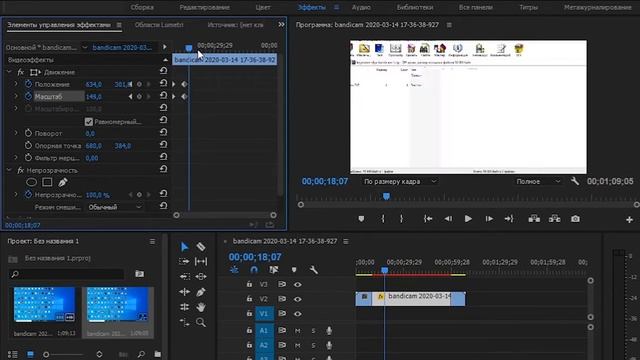Hide track V3 output with eye icon
The image size is (640, 360).
(x=298, y=284)
